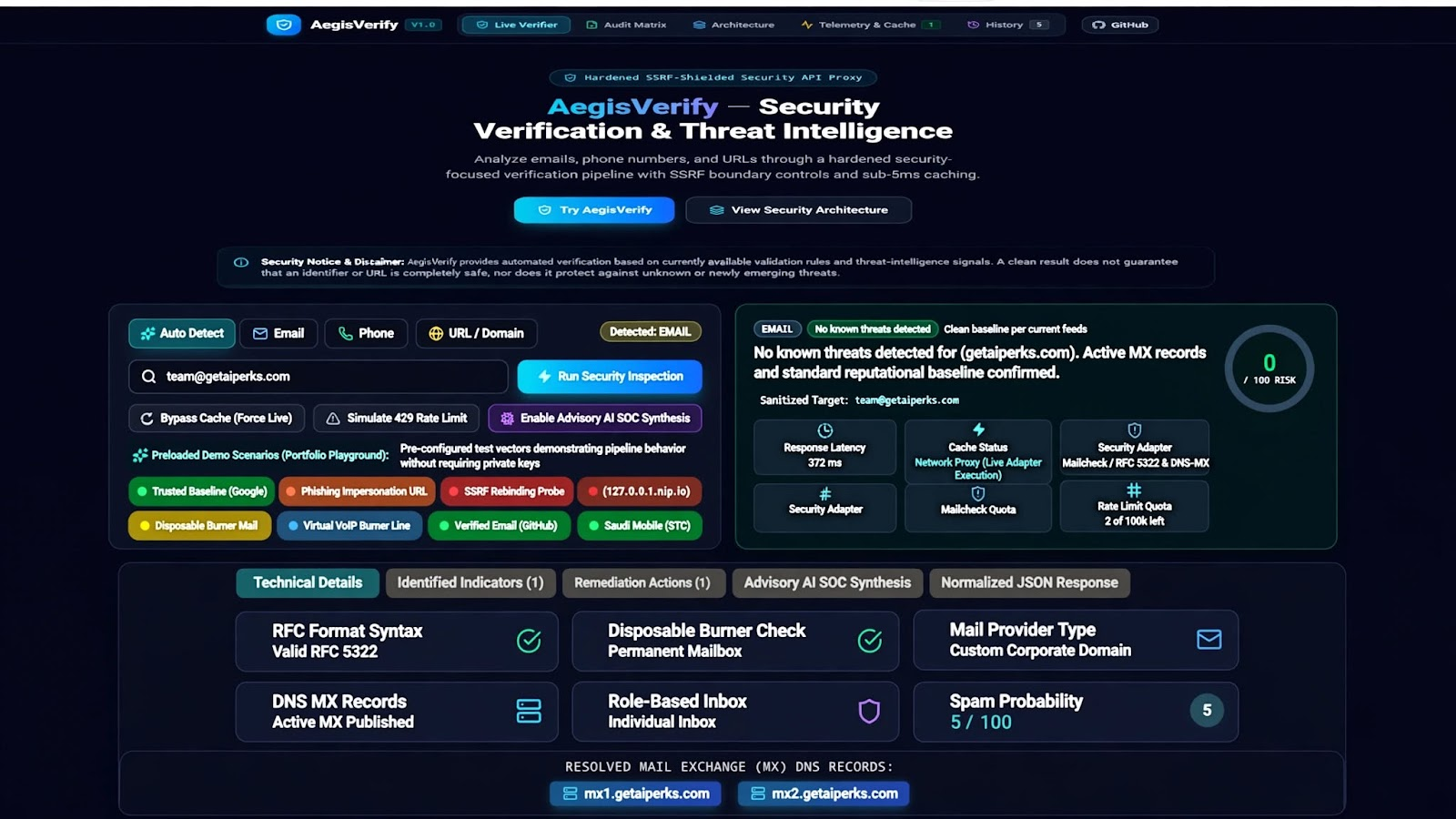
Task: Click sanitized target team@getaiperks.com text
Action: tap(906, 400)
